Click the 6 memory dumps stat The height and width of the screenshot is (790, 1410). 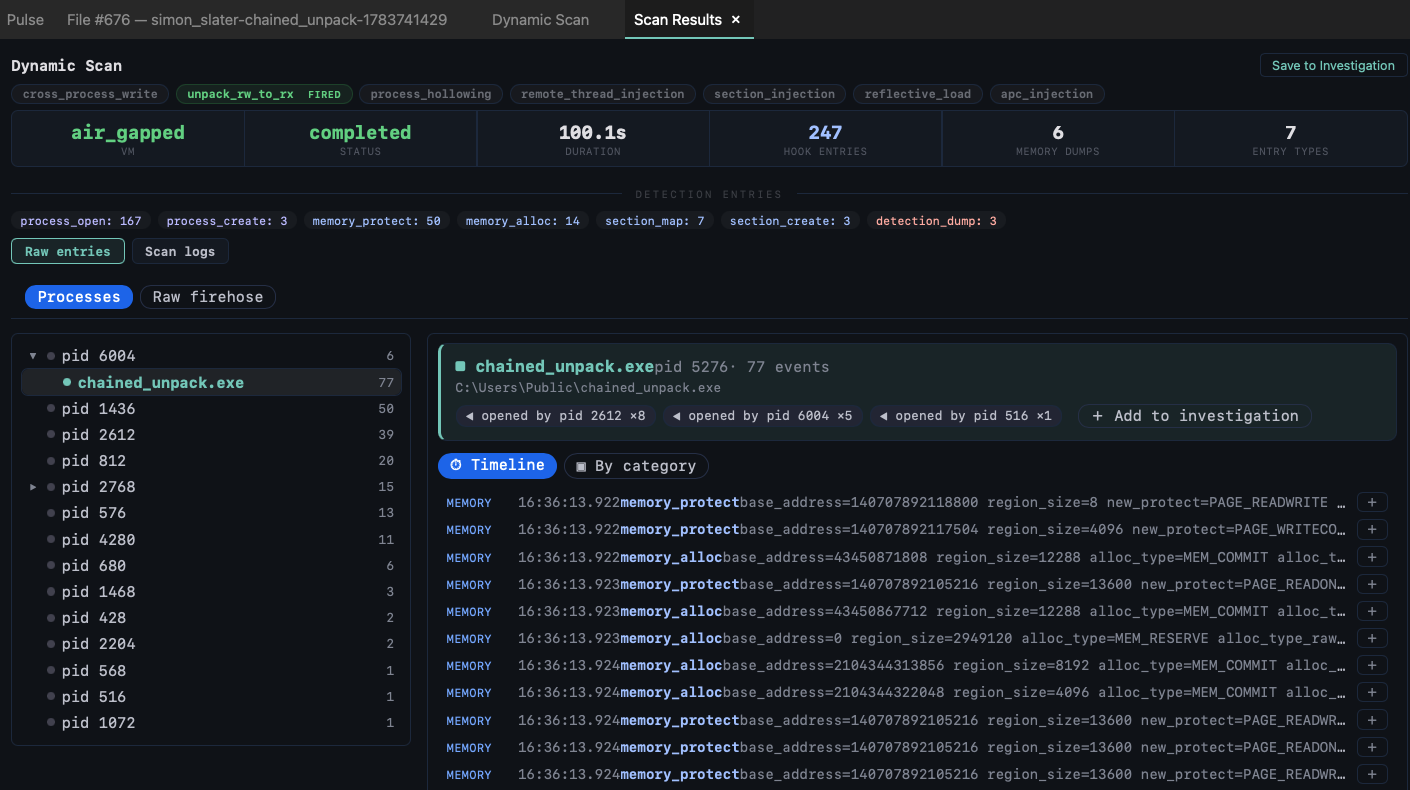(x=1058, y=139)
